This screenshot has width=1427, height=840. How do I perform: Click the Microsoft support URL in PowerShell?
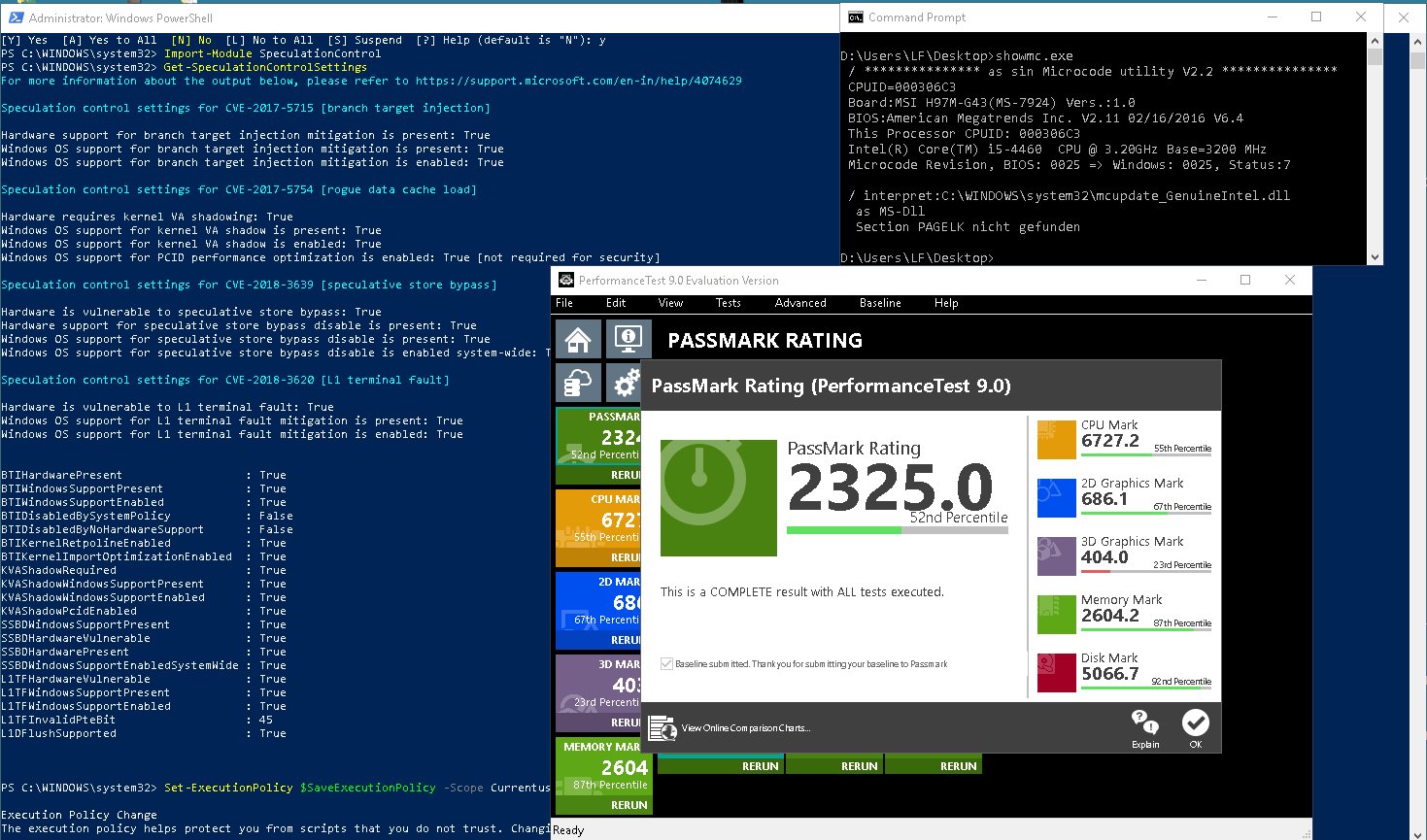click(x=579, y=81)
